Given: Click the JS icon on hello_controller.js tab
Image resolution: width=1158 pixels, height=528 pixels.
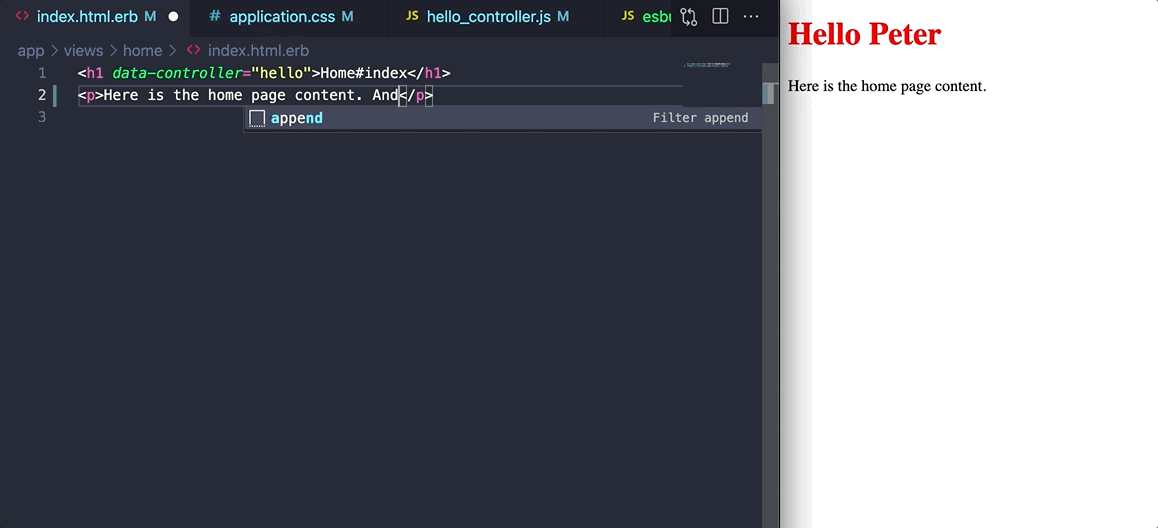Looking at the screenshot, I should (412, 16).
